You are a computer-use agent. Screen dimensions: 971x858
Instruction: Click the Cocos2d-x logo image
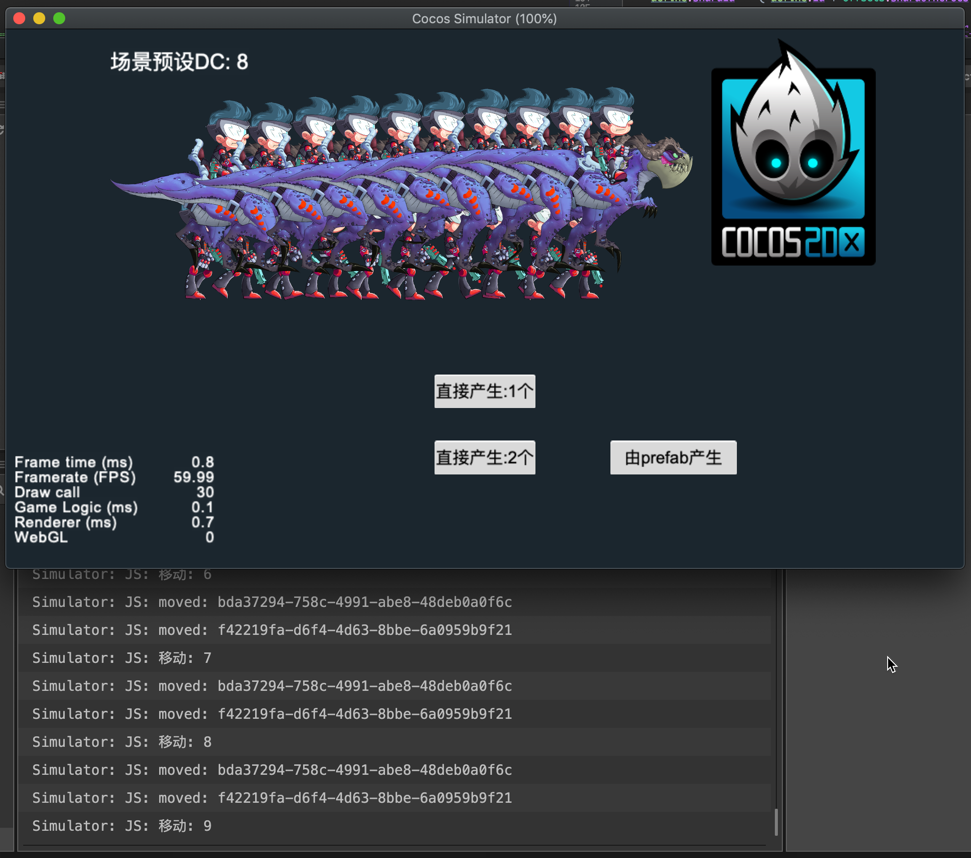[793, 155]
